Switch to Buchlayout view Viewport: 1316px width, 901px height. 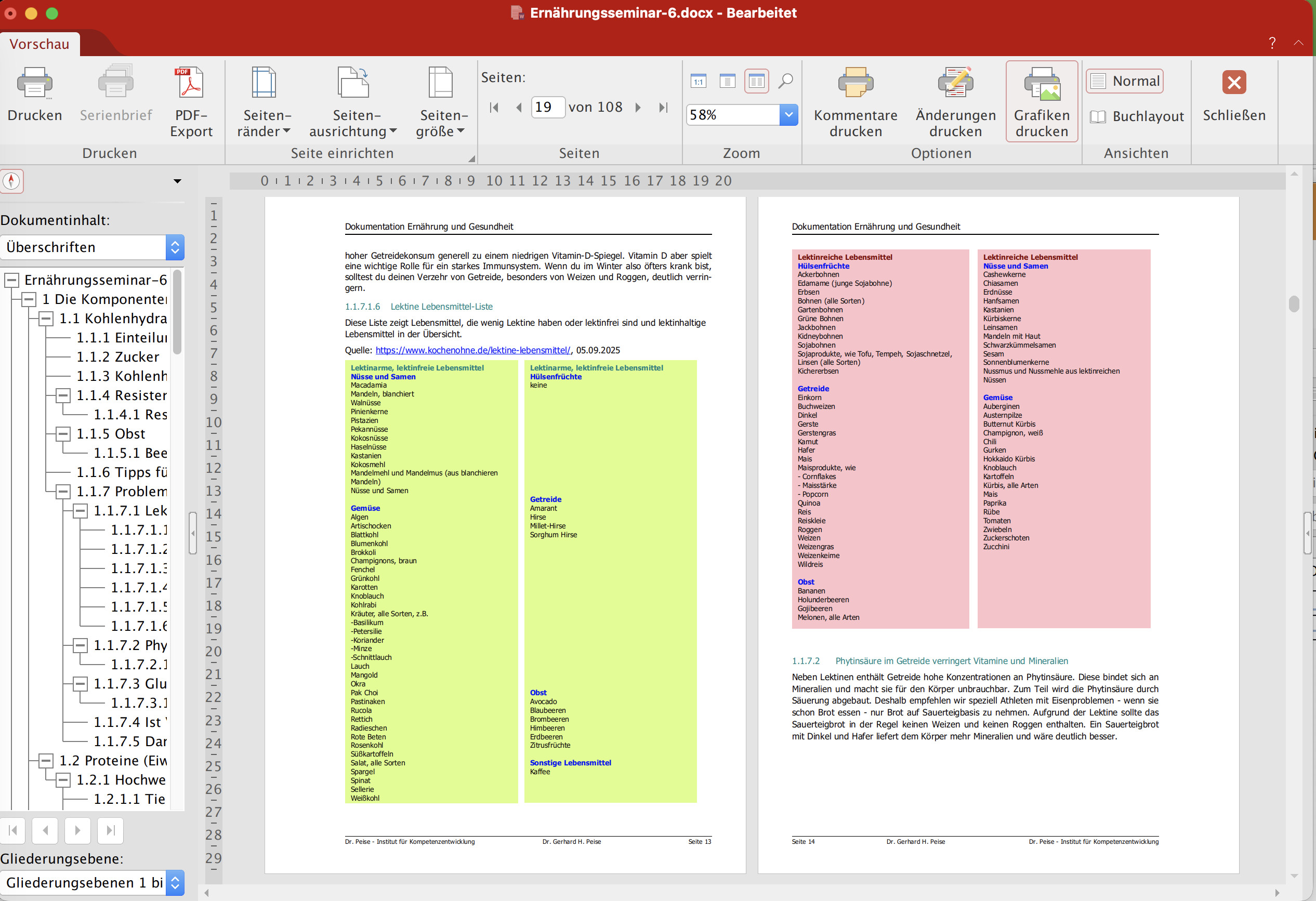pos(1137,116)
